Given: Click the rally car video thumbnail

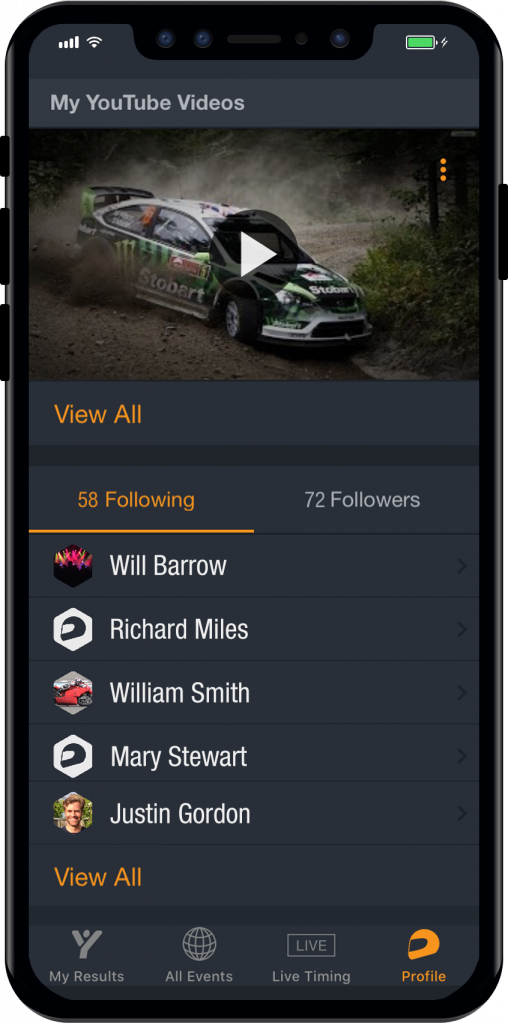Looking at the screenshot, I should pyautogui.click(x=254, y=254).
